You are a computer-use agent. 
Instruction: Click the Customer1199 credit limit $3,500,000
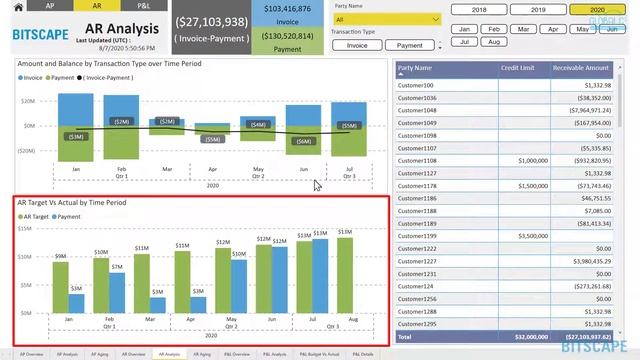pyautogui.click(x=533, y=236)
